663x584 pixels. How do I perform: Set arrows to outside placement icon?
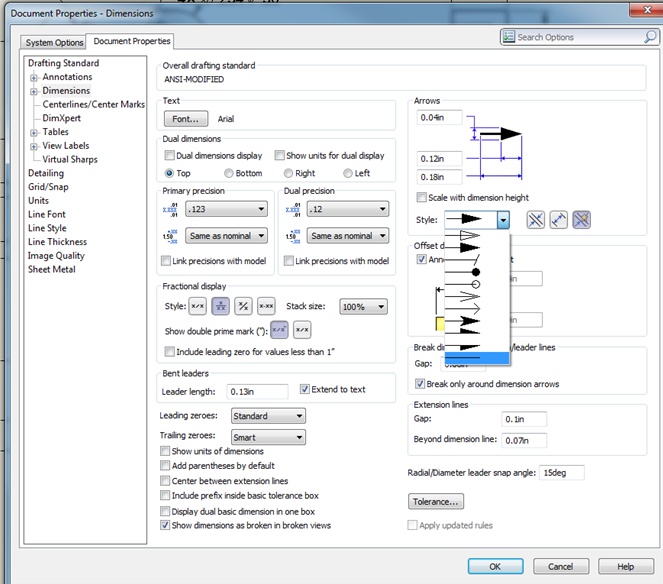pyautogui.click(x=536, y=220)
